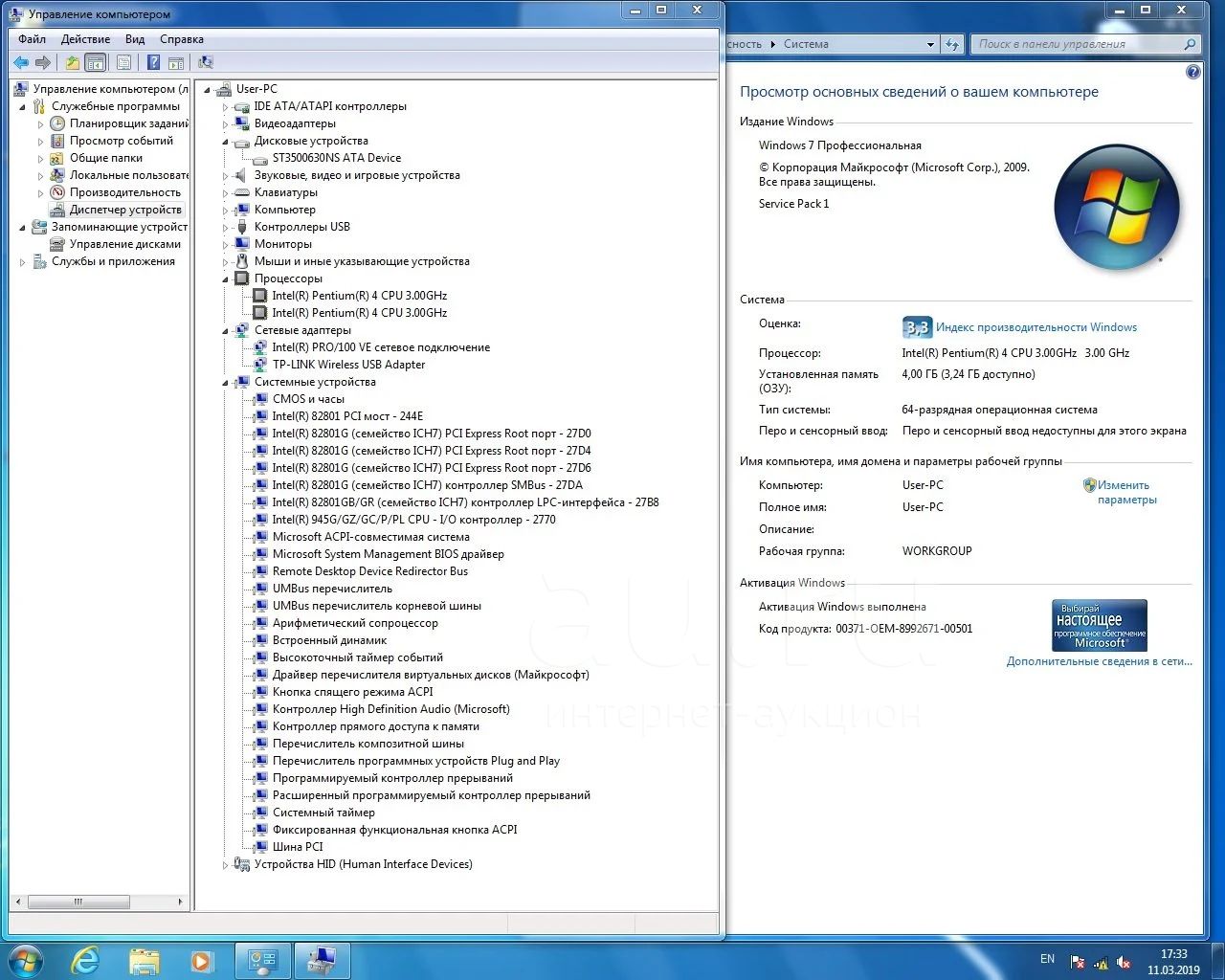Collapse Сетевые адаптеры category
This screenshot has height=980, width=1225.
[x=225, y=331]
